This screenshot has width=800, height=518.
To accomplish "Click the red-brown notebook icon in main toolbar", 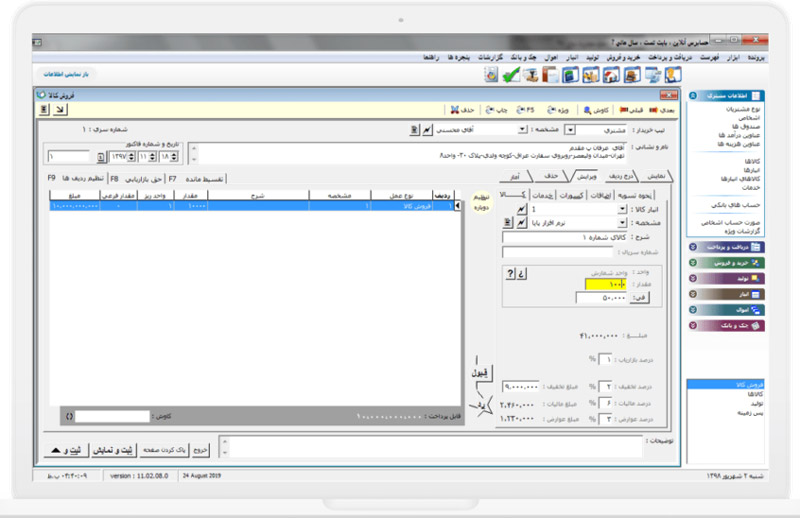I will [550, 76].
